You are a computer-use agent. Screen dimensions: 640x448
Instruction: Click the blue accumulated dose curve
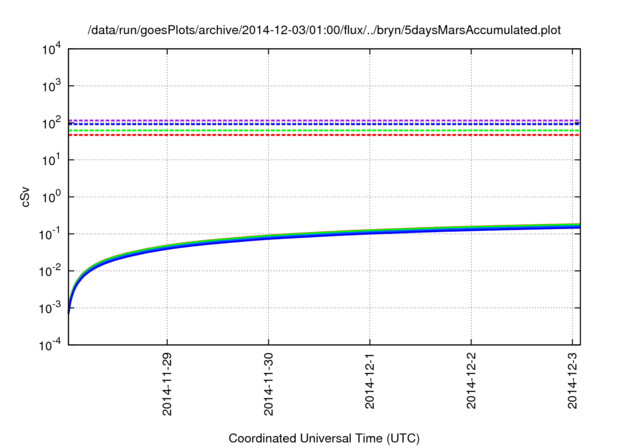324,234
